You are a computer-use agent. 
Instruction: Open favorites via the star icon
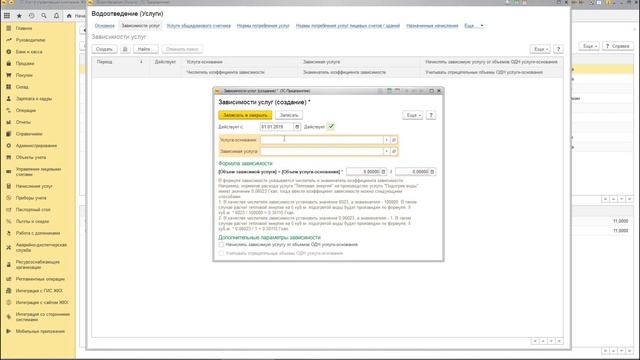[x=19, y=16]
